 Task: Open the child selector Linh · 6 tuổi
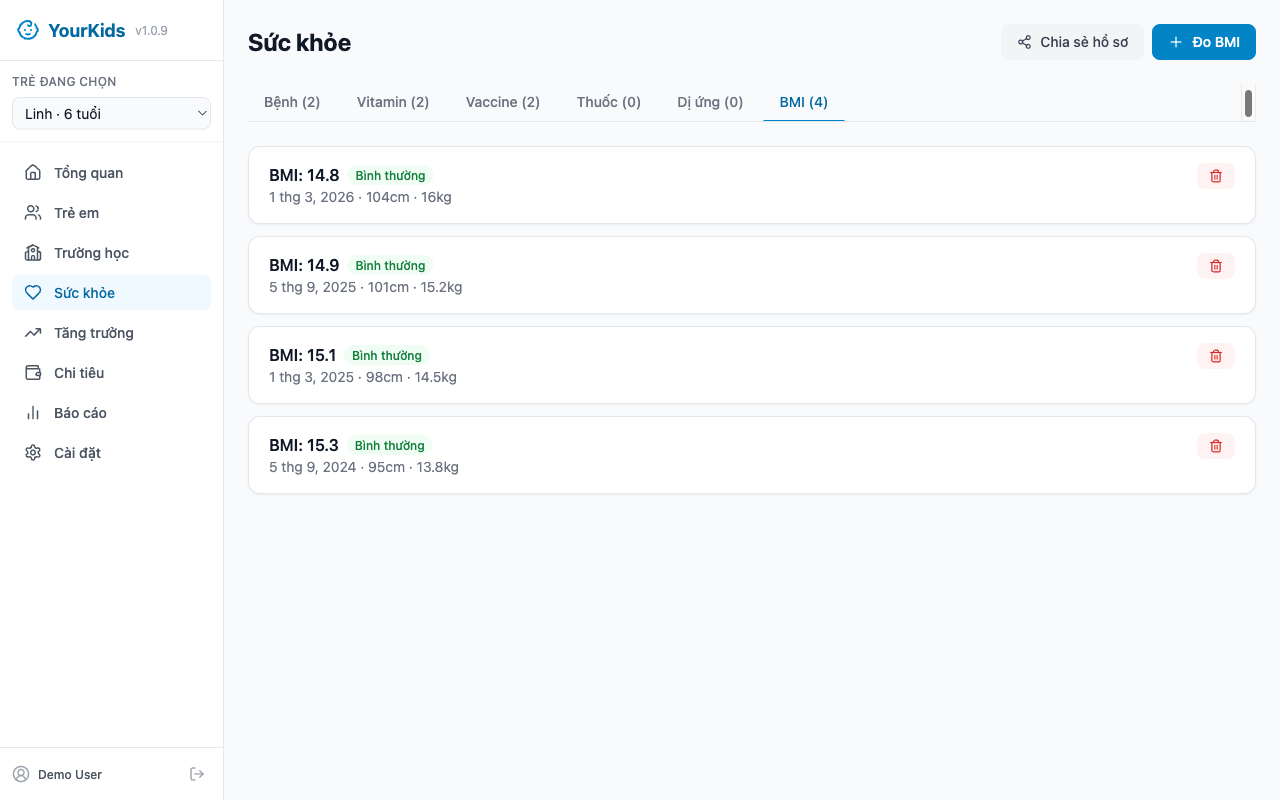111,114
